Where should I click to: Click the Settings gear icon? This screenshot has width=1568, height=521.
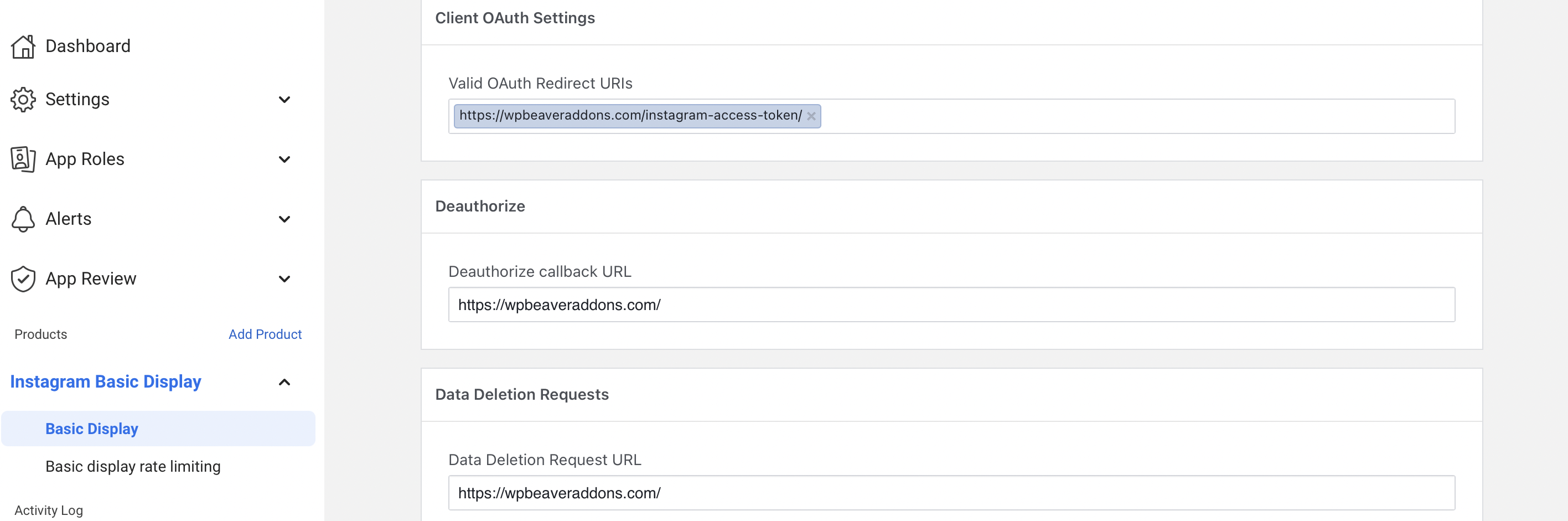click(23, 100)
